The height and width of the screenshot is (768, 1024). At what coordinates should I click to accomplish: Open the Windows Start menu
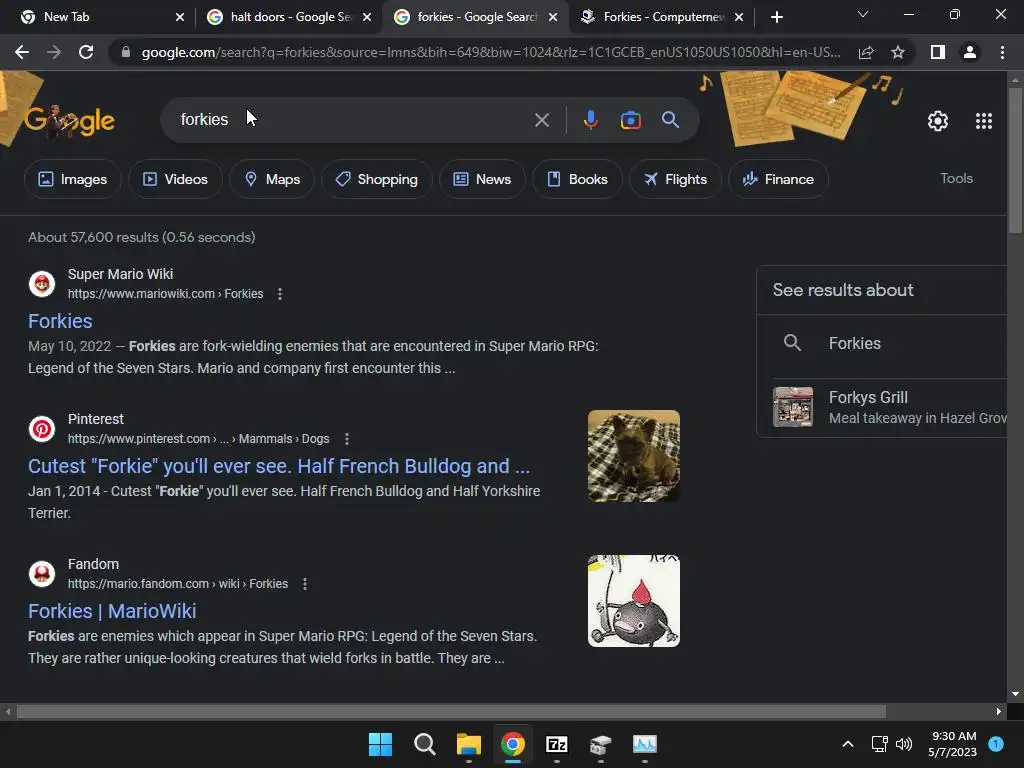pos(380,744)
